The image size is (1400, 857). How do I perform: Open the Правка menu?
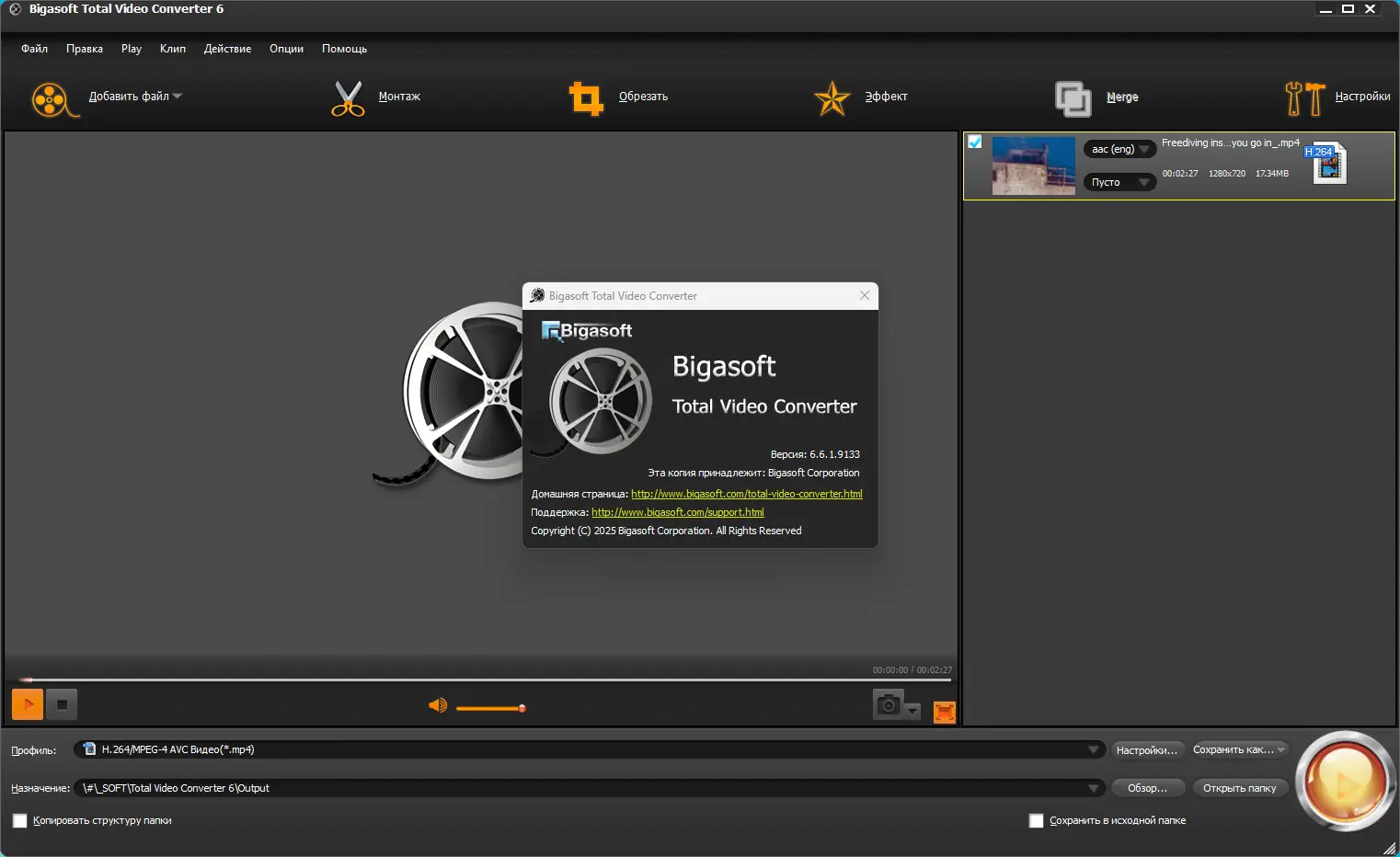tap(85, 49)
